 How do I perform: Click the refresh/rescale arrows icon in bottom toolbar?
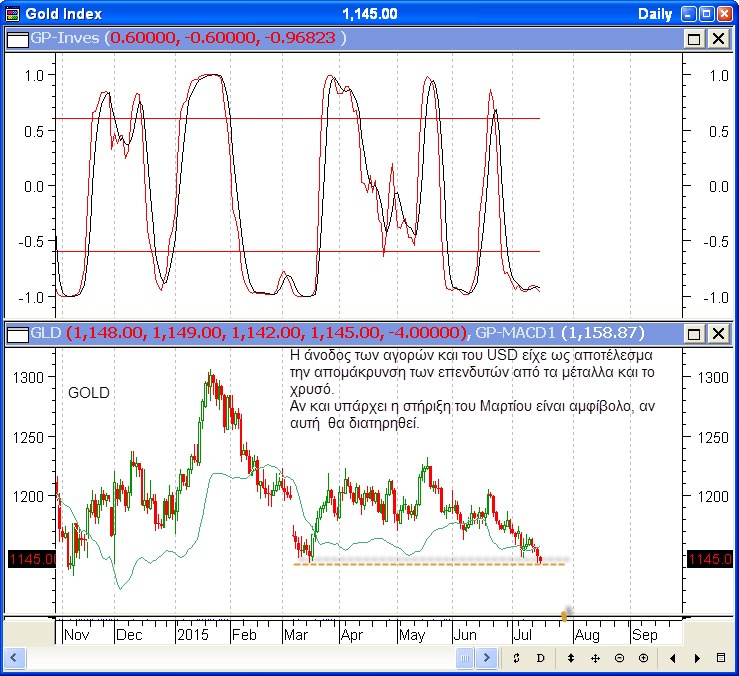pos(516,658)
